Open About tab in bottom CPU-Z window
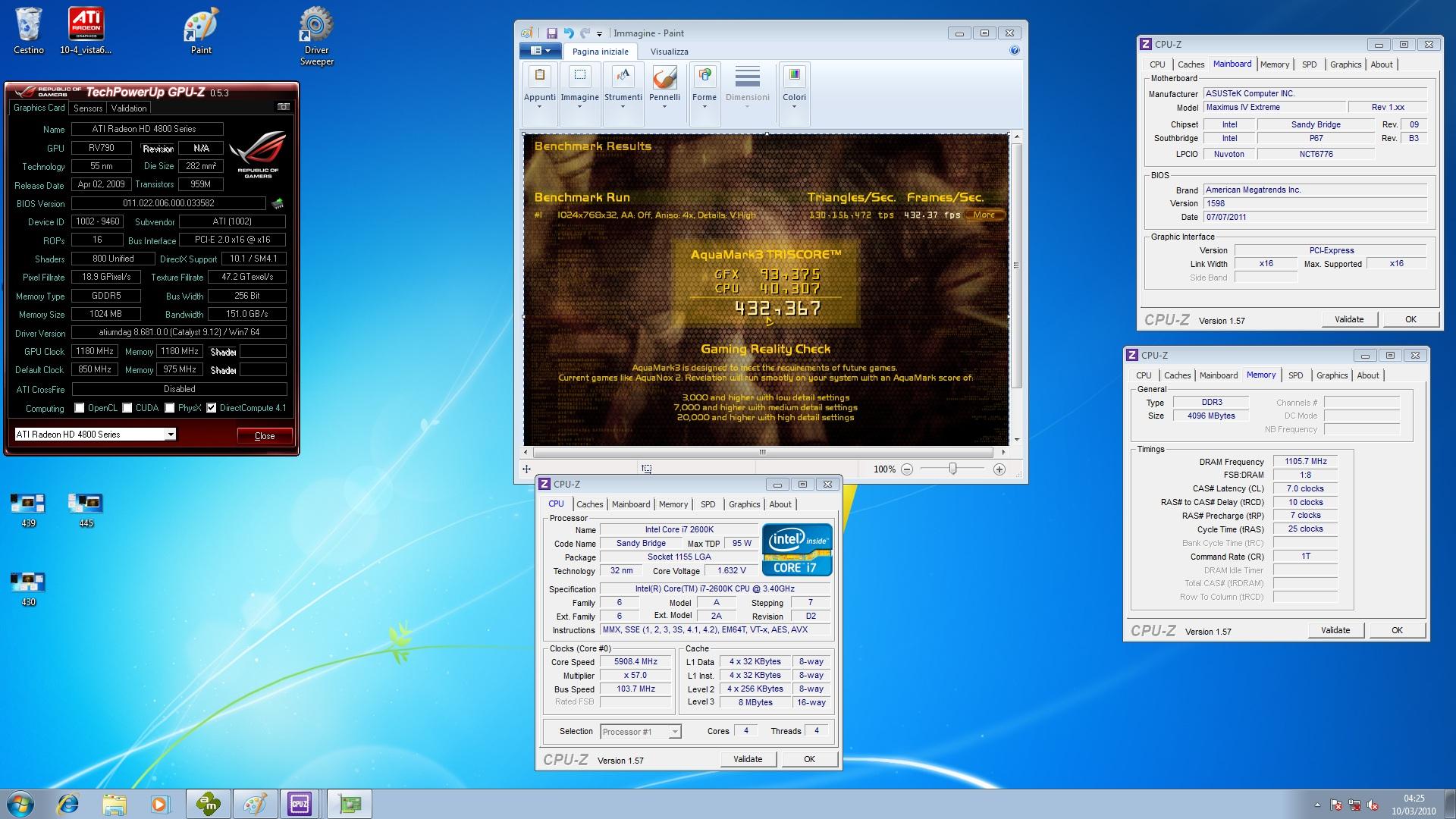Viewport: 1456px width, 819px height. pos(780,504)
